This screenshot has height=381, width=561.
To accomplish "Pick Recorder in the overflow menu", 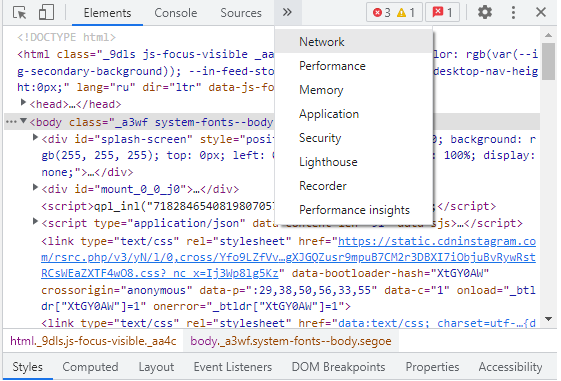I will click(354, 186).
